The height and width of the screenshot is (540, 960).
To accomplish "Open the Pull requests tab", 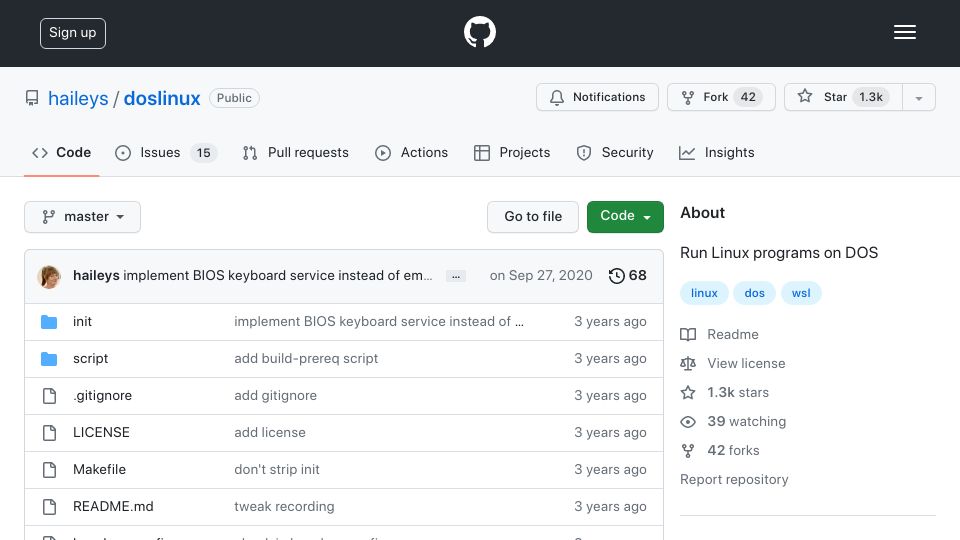I will [x=295, y=152].
